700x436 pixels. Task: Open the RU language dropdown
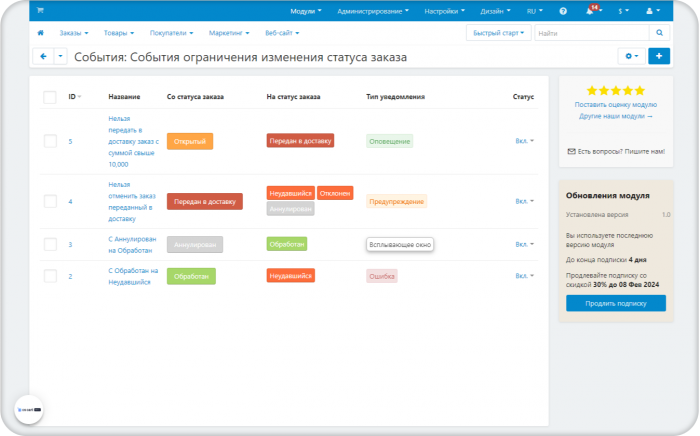tap(534, 11)
